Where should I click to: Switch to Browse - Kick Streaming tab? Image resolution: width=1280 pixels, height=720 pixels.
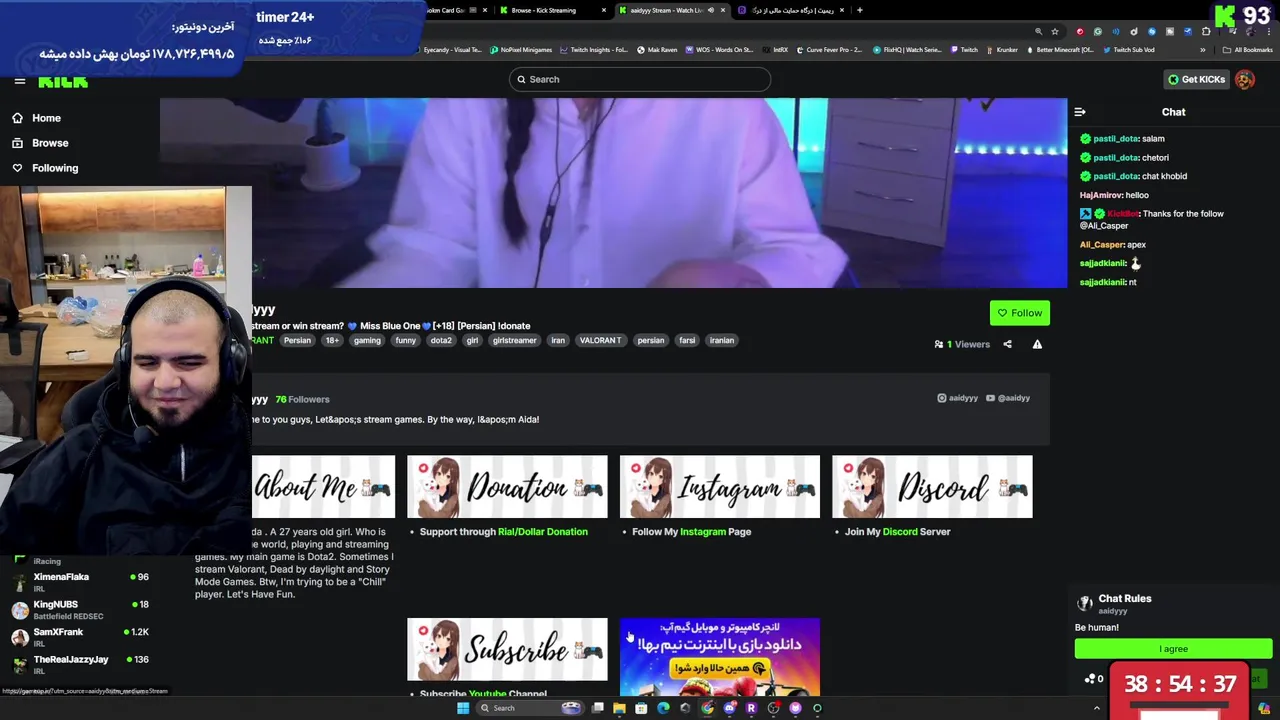click(553, 10)
